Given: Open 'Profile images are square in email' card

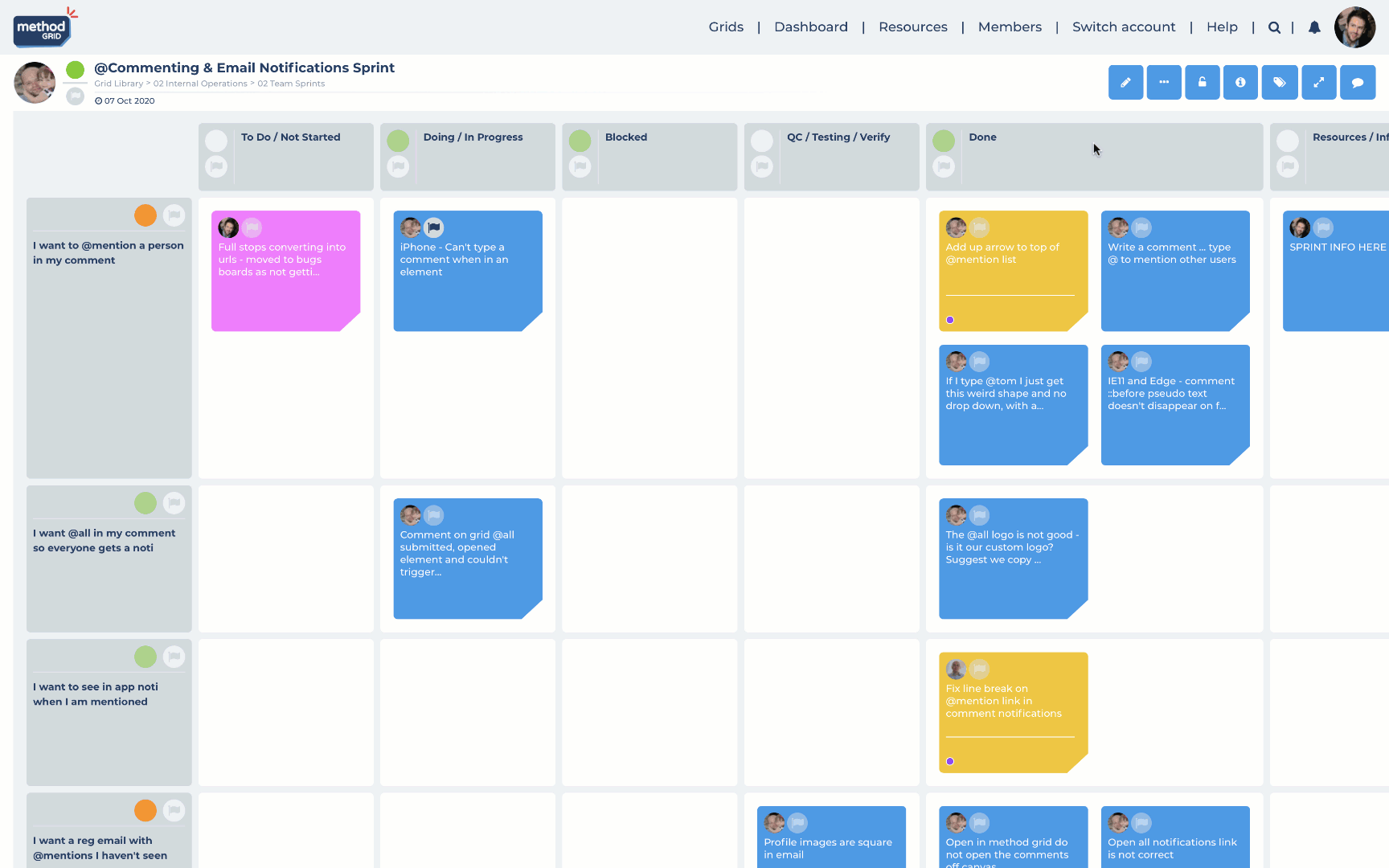Looking at the screenshot, I should (x=831, y=837).
